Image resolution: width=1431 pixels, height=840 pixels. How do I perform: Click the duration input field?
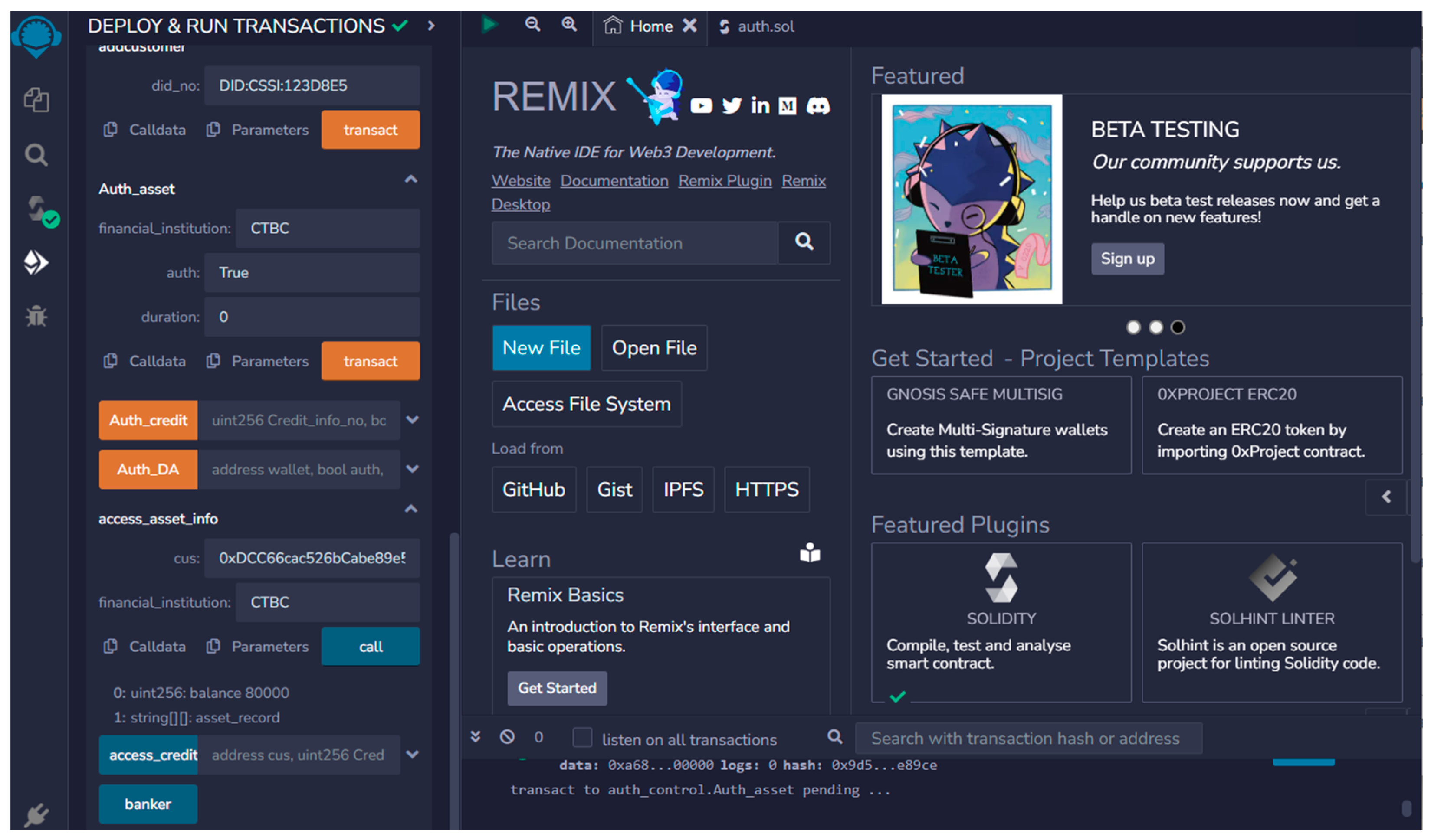(312, 317)
